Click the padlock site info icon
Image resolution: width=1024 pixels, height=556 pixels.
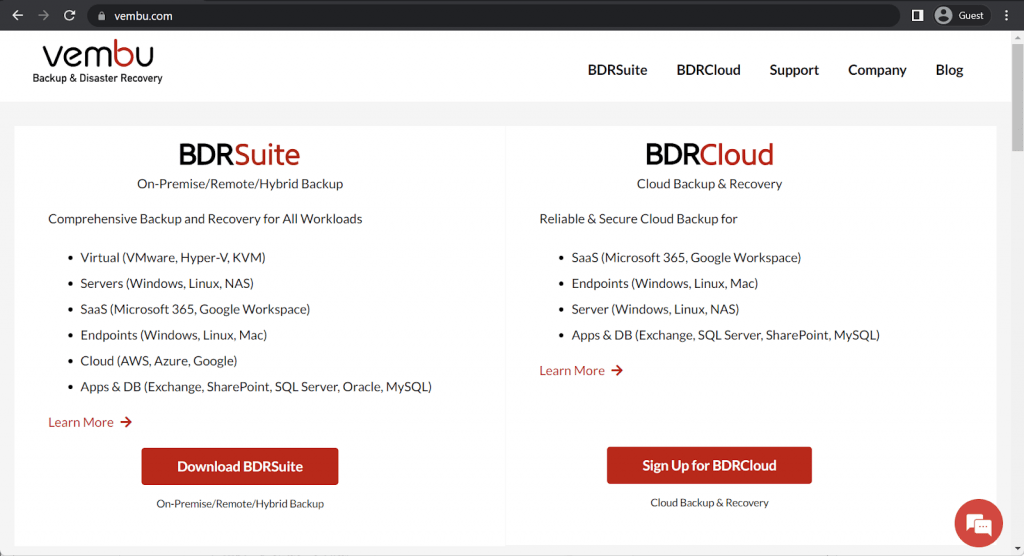click(101, 16)
